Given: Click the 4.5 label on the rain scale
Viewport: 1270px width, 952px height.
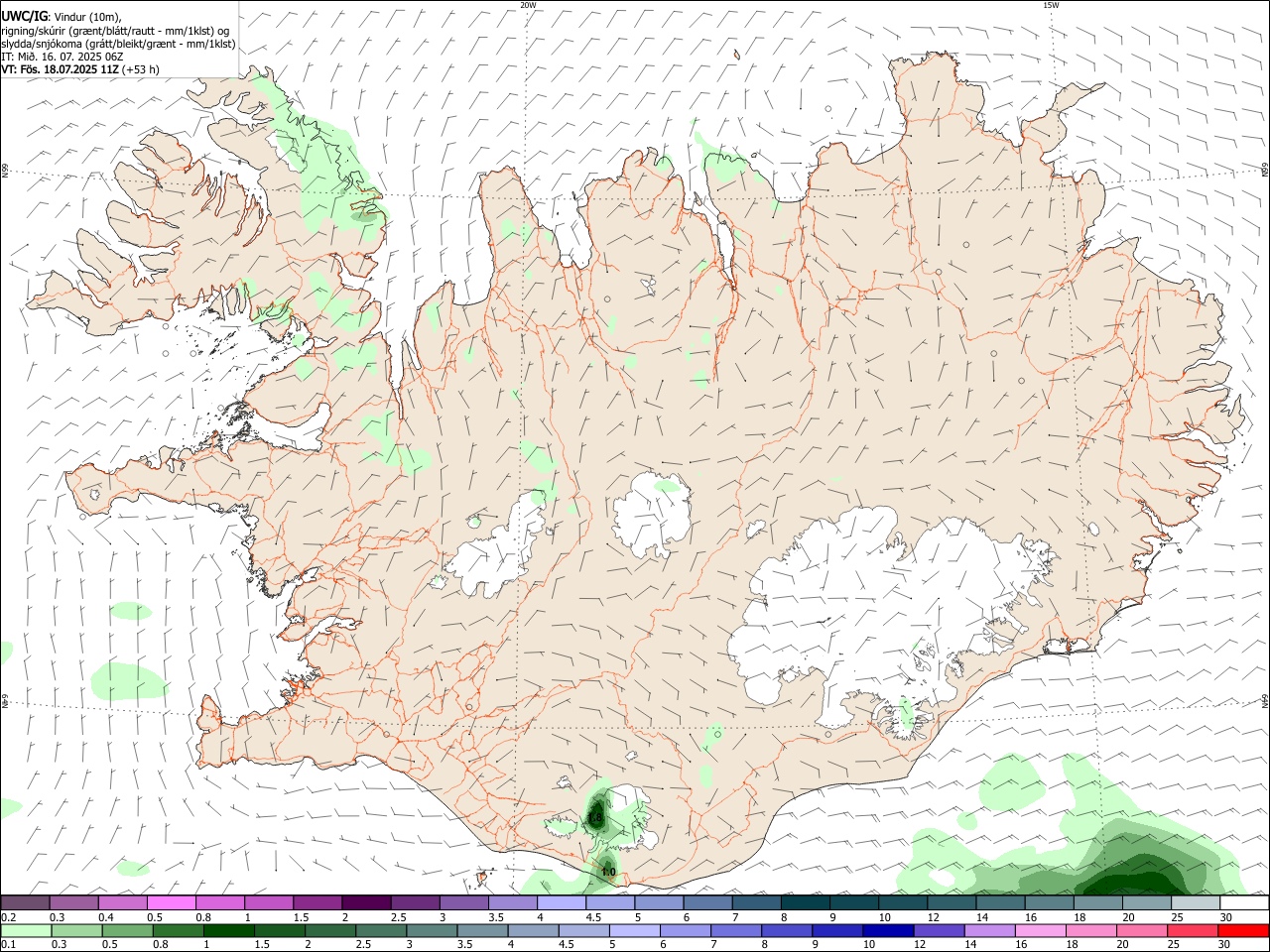Looking at the screenshot, I should click(565, 945).
